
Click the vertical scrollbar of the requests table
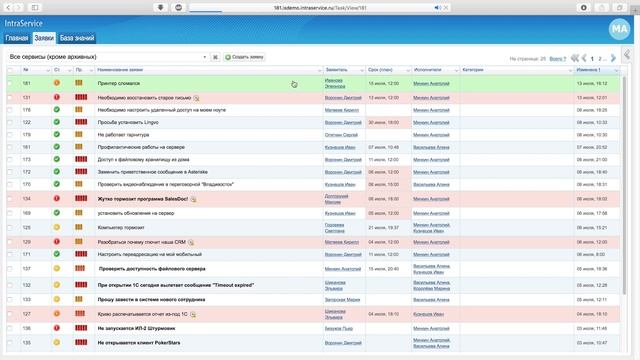tap(624, 185)
